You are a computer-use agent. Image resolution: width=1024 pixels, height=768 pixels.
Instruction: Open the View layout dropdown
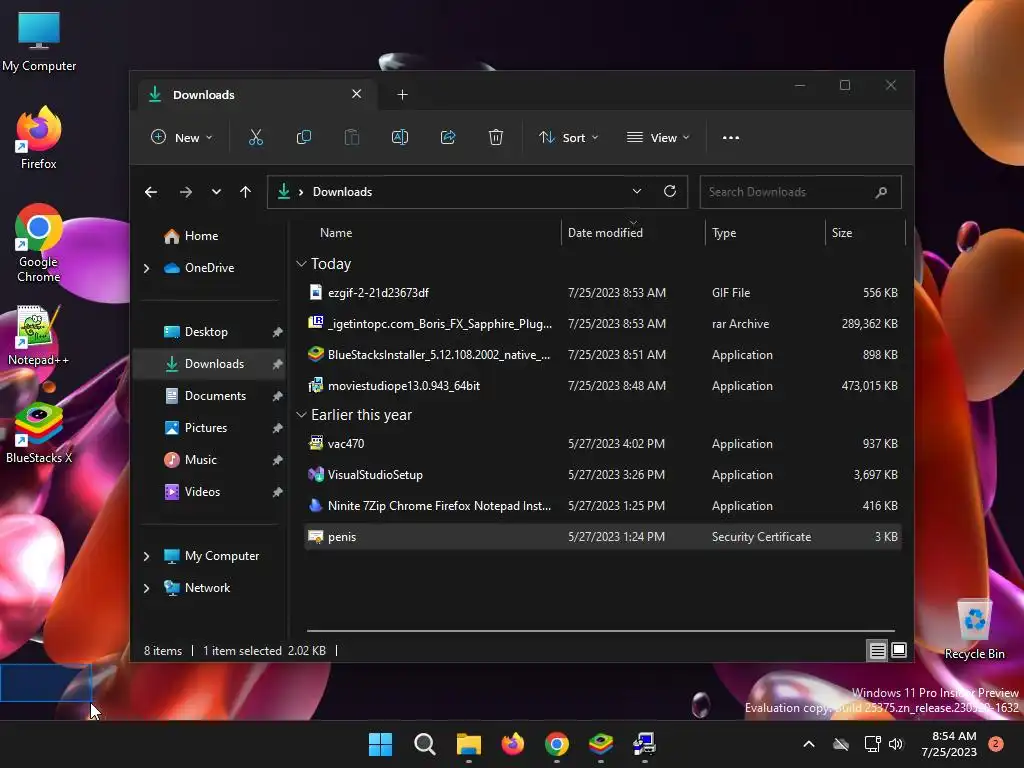pos(658,138)
